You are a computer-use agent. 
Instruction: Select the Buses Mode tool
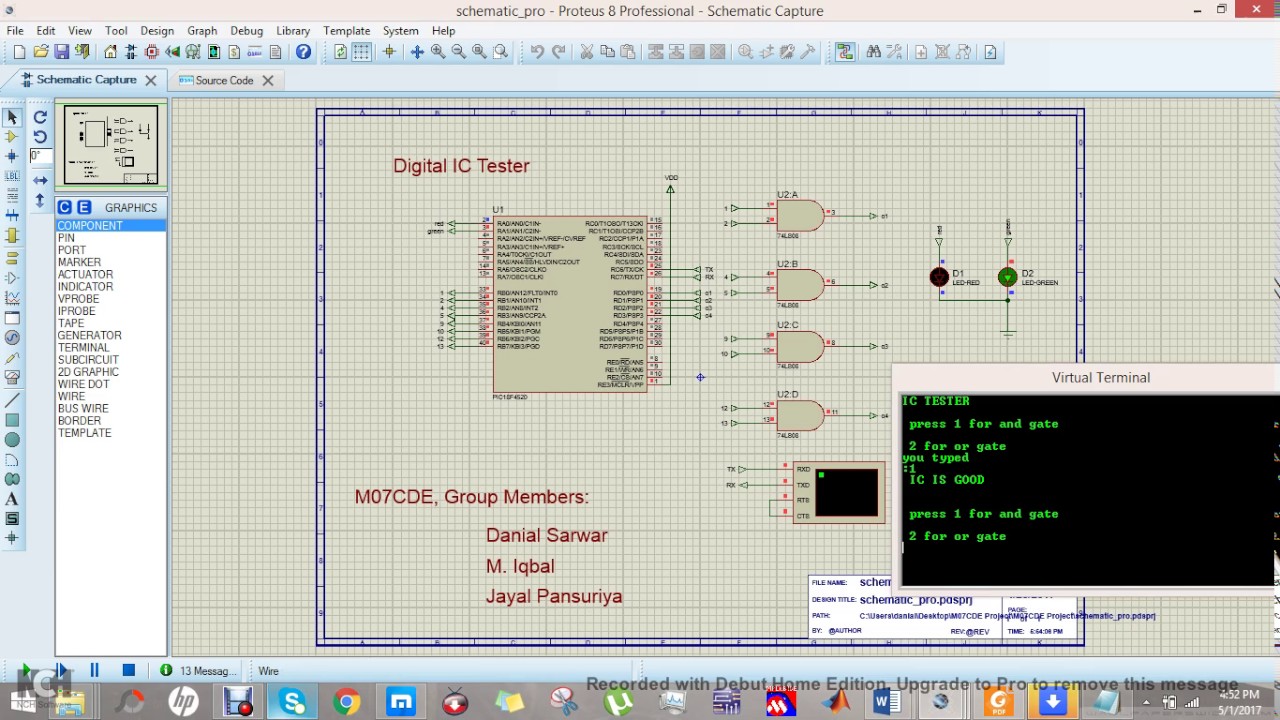[x=12, y=215]
